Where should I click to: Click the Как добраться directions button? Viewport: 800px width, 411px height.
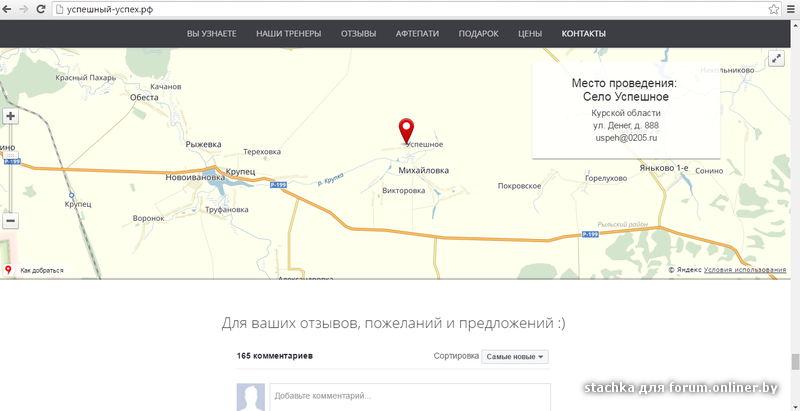coord(35,270)
